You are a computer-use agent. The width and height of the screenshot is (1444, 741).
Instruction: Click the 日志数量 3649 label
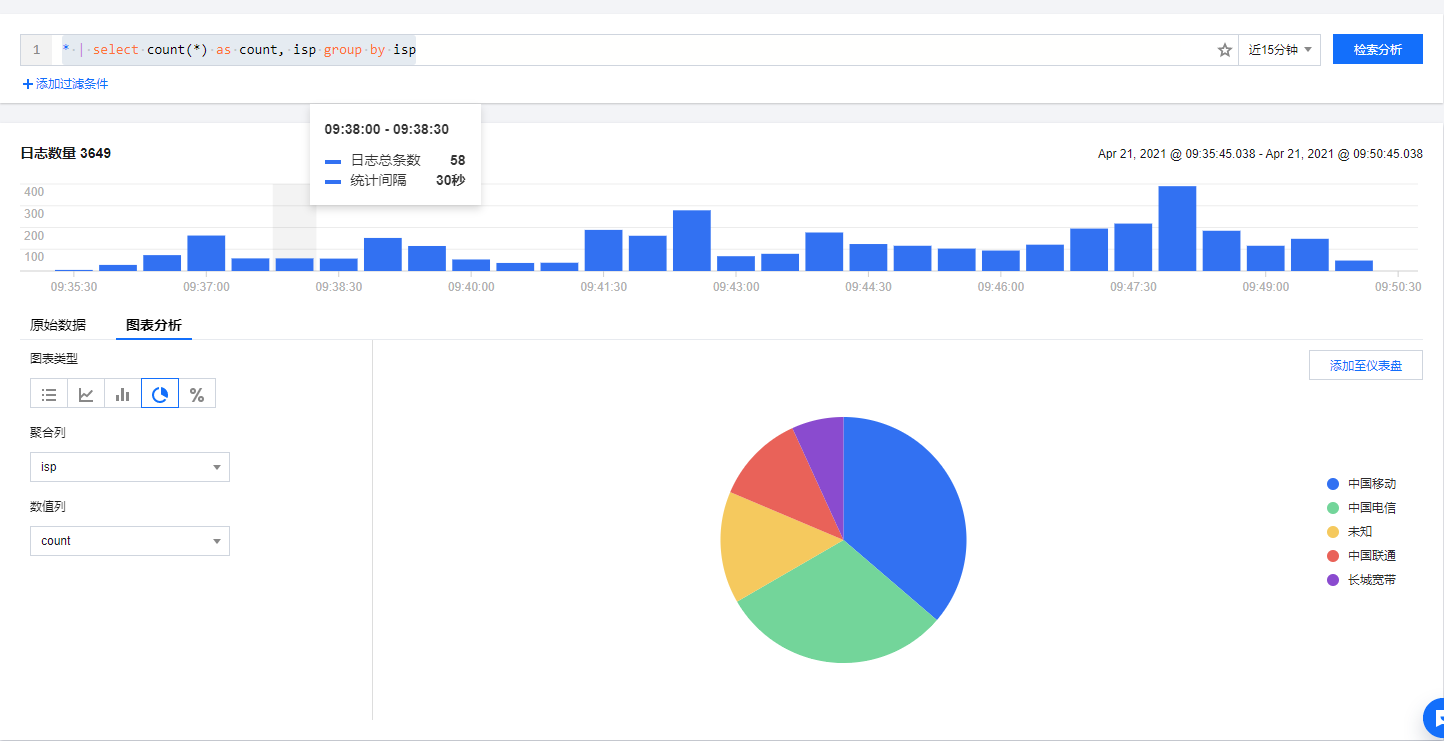66,153
